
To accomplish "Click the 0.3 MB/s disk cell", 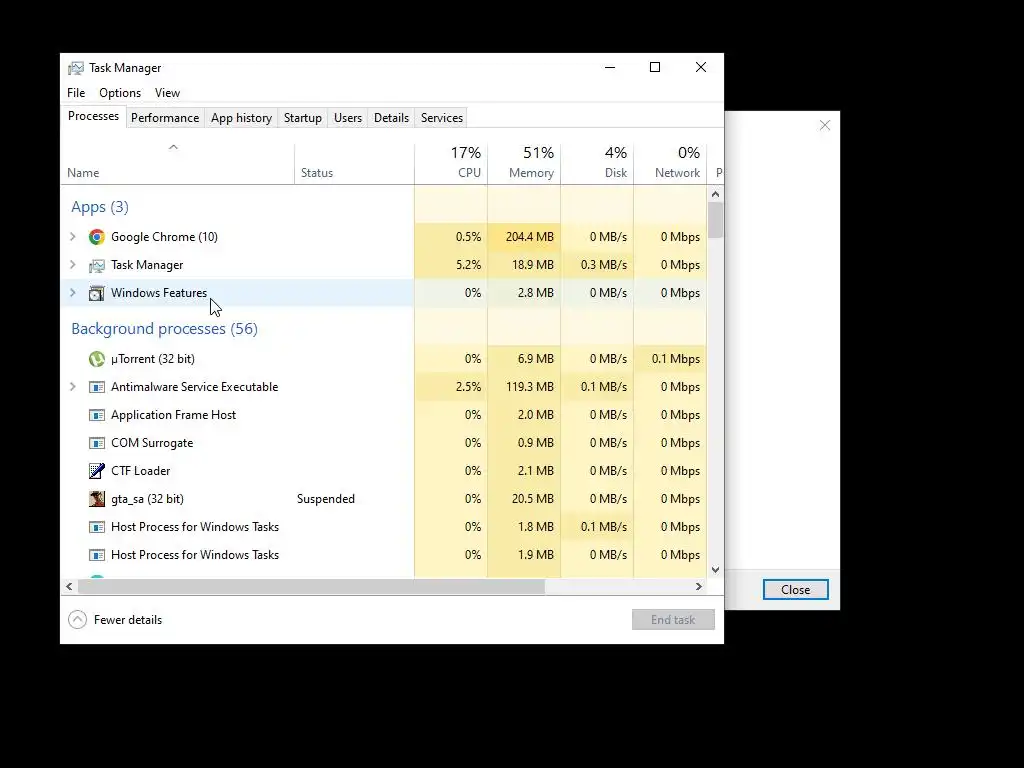I will [x=597, y=265].
